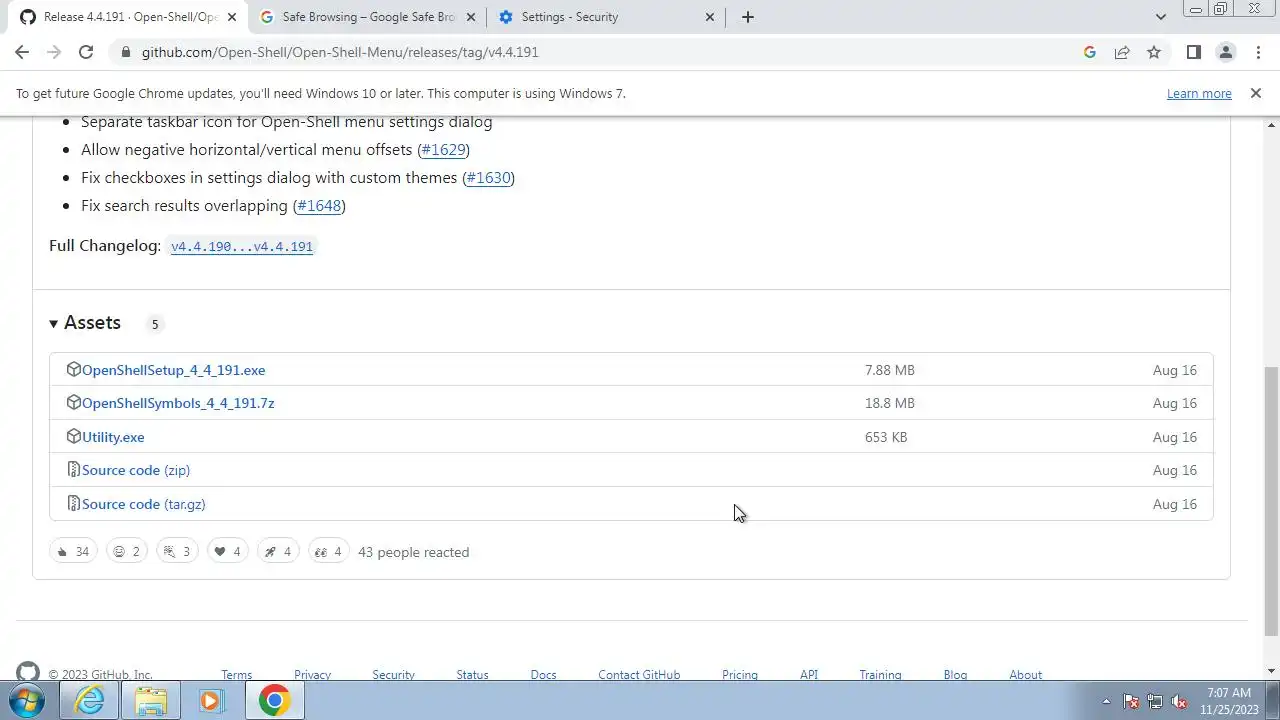The image size is (1280, 720).
Task: Click the address bar URL
Action: tap(340, 52)
